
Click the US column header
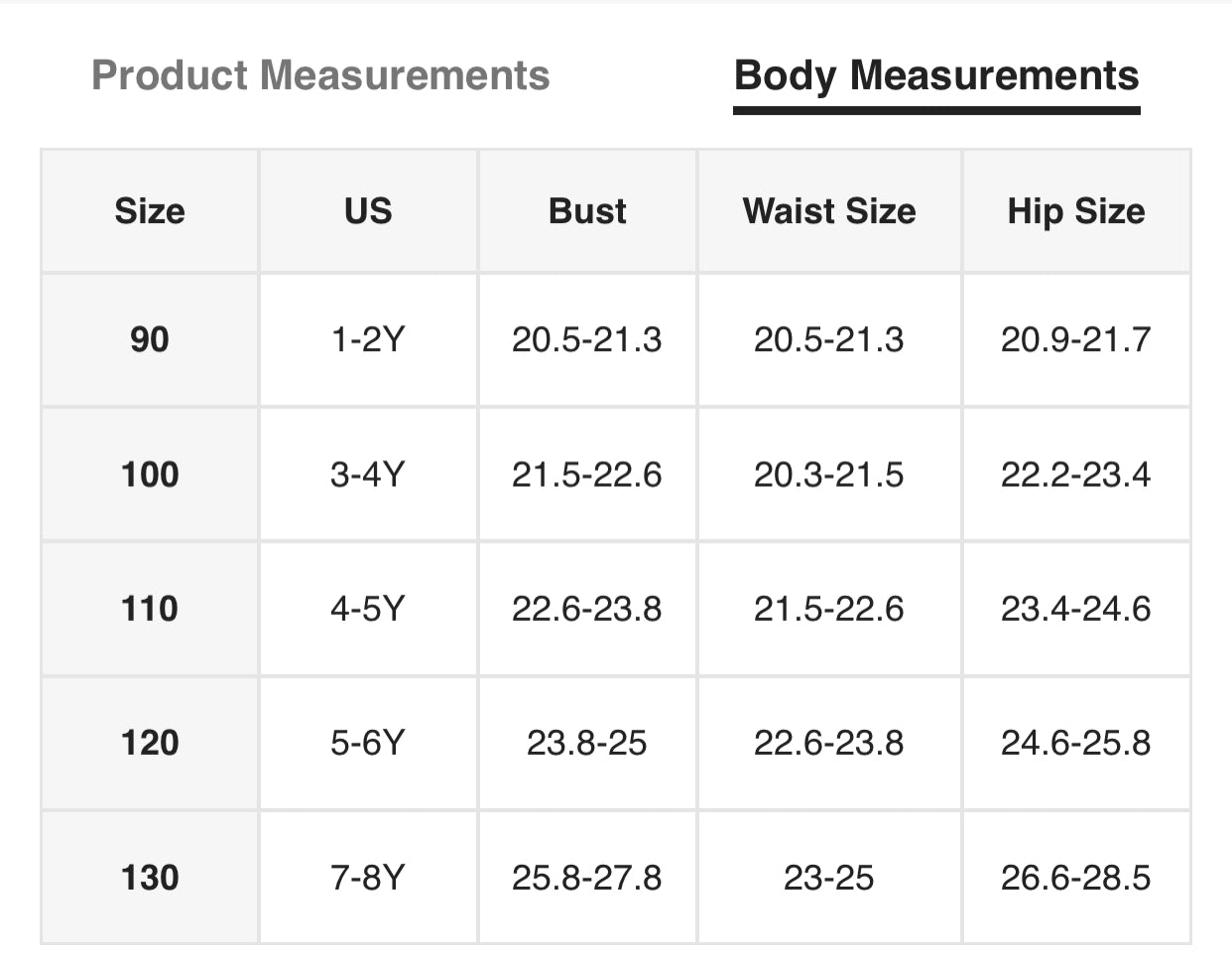[368, 211]
